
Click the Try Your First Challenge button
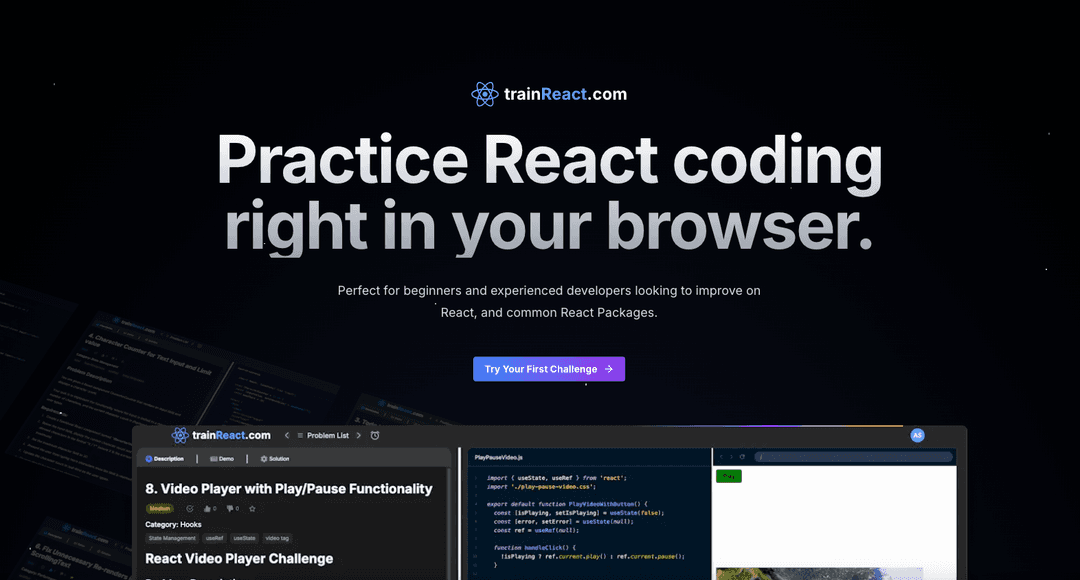(549, 369)
